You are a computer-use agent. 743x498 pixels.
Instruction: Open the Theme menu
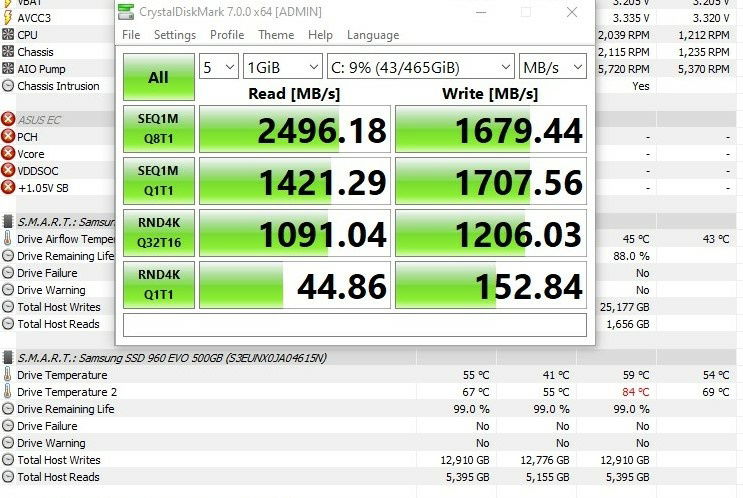point(276,35)
